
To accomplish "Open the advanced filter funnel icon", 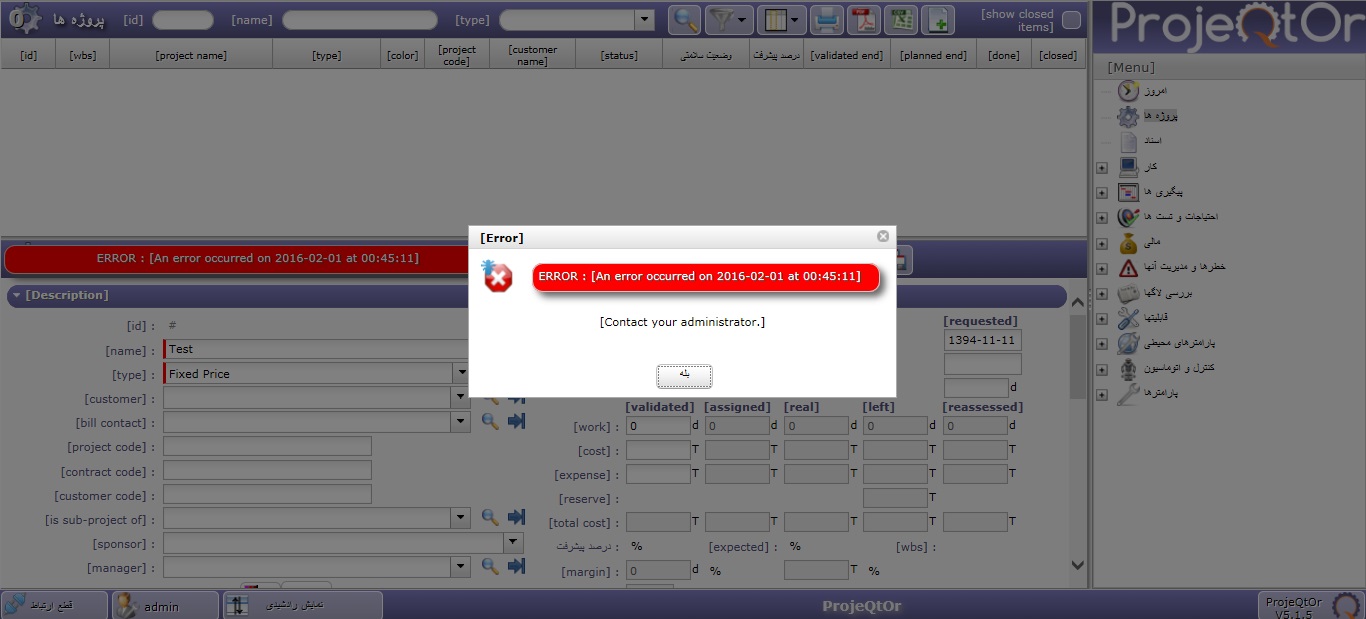I will [x=731, y=20].
